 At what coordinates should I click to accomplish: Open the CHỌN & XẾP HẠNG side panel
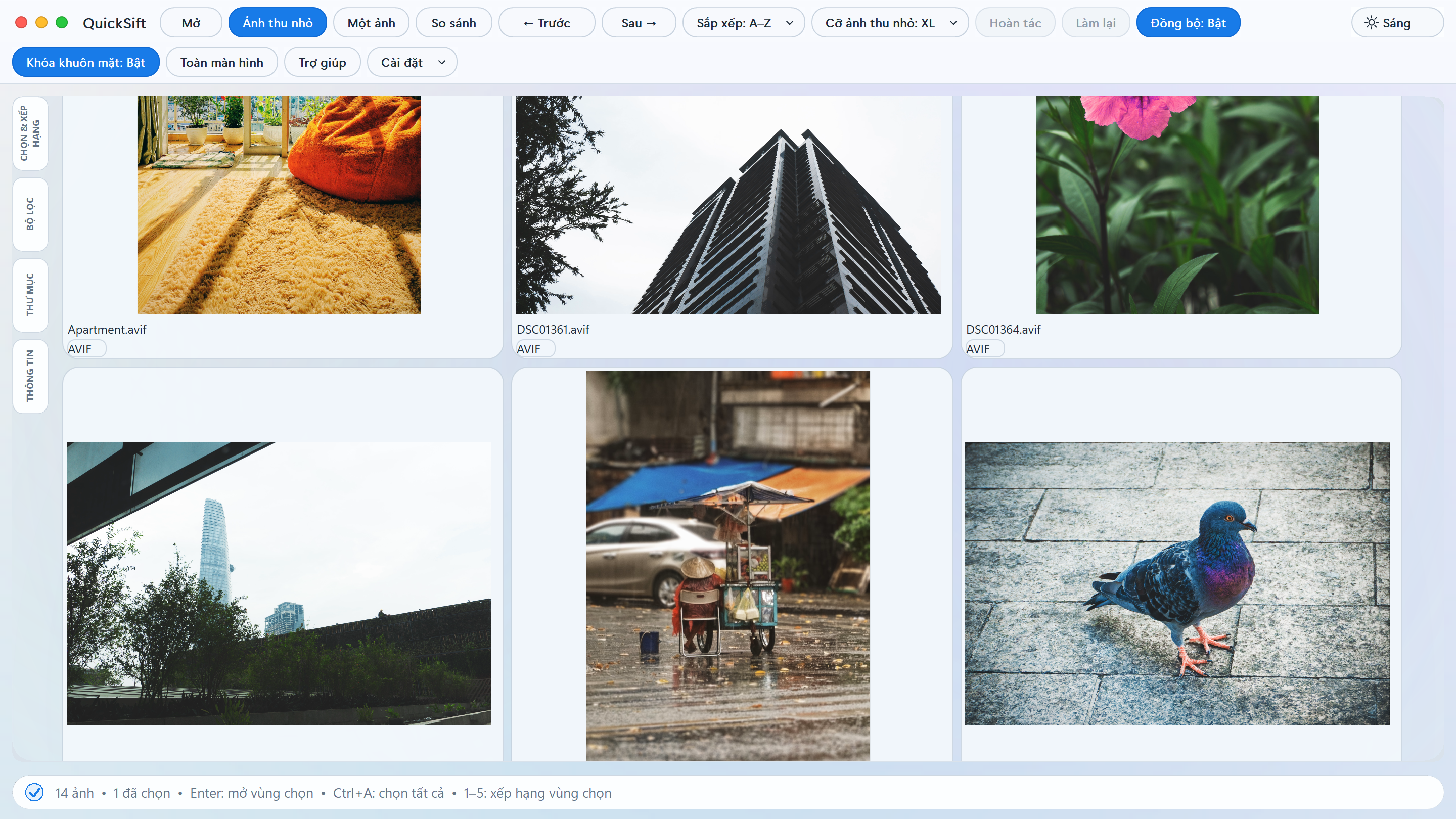pyautogui.click(x=30, y=133)
